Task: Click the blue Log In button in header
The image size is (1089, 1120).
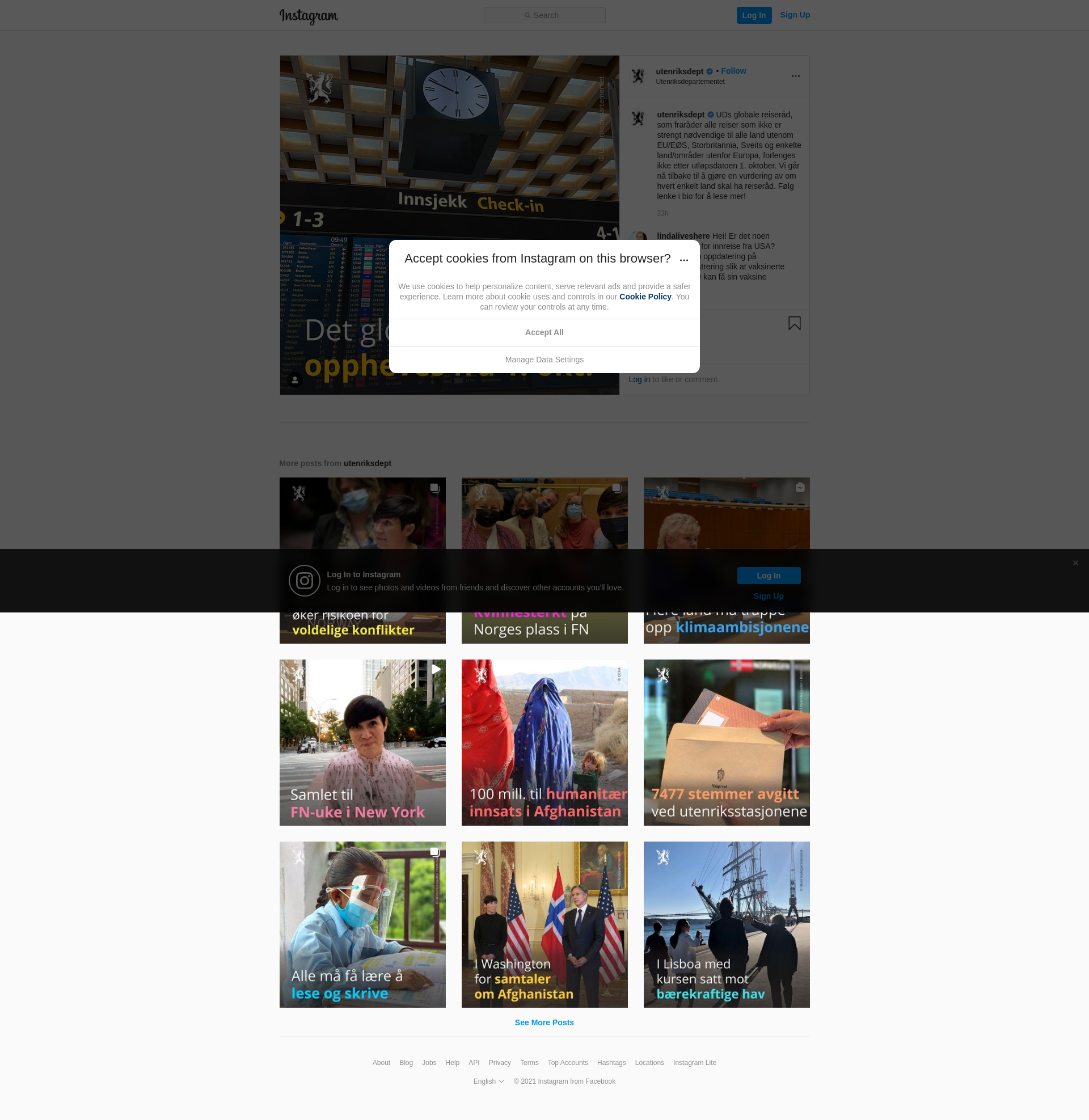Action: pos(753,15)
